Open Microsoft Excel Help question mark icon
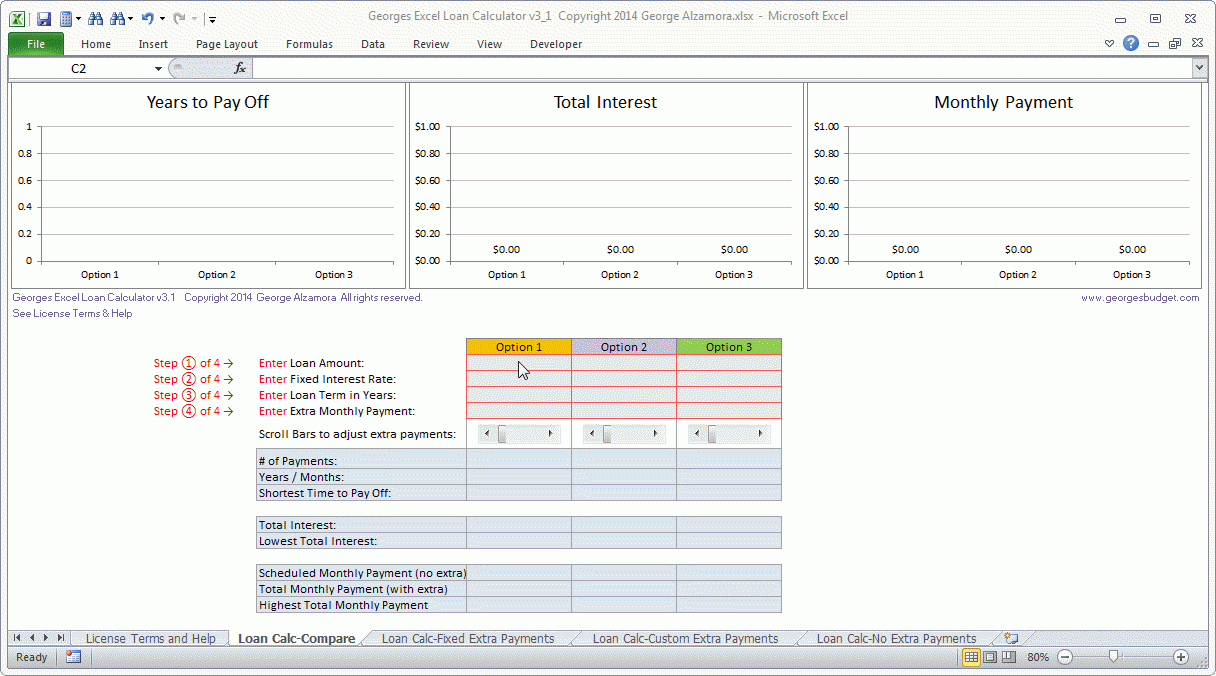 point(1131,43)
